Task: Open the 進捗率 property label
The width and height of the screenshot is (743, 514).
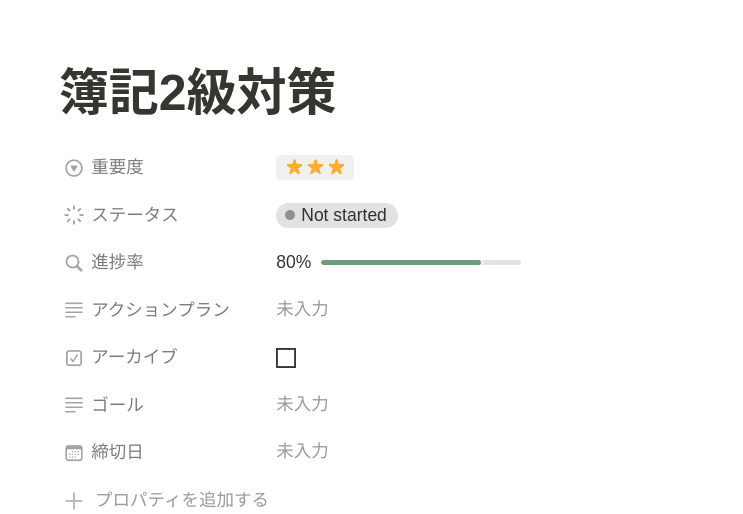Action: click(x=118, y=262)
